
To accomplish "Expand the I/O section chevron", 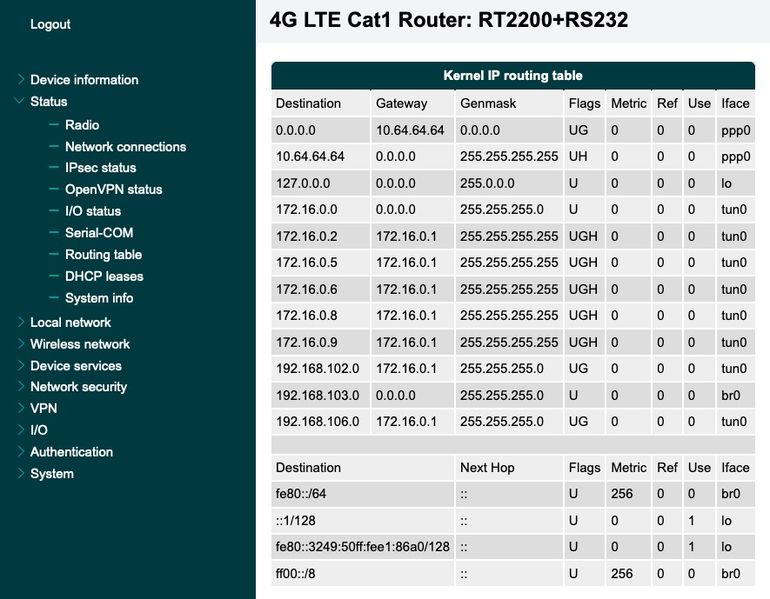I will tap(21, 430).
